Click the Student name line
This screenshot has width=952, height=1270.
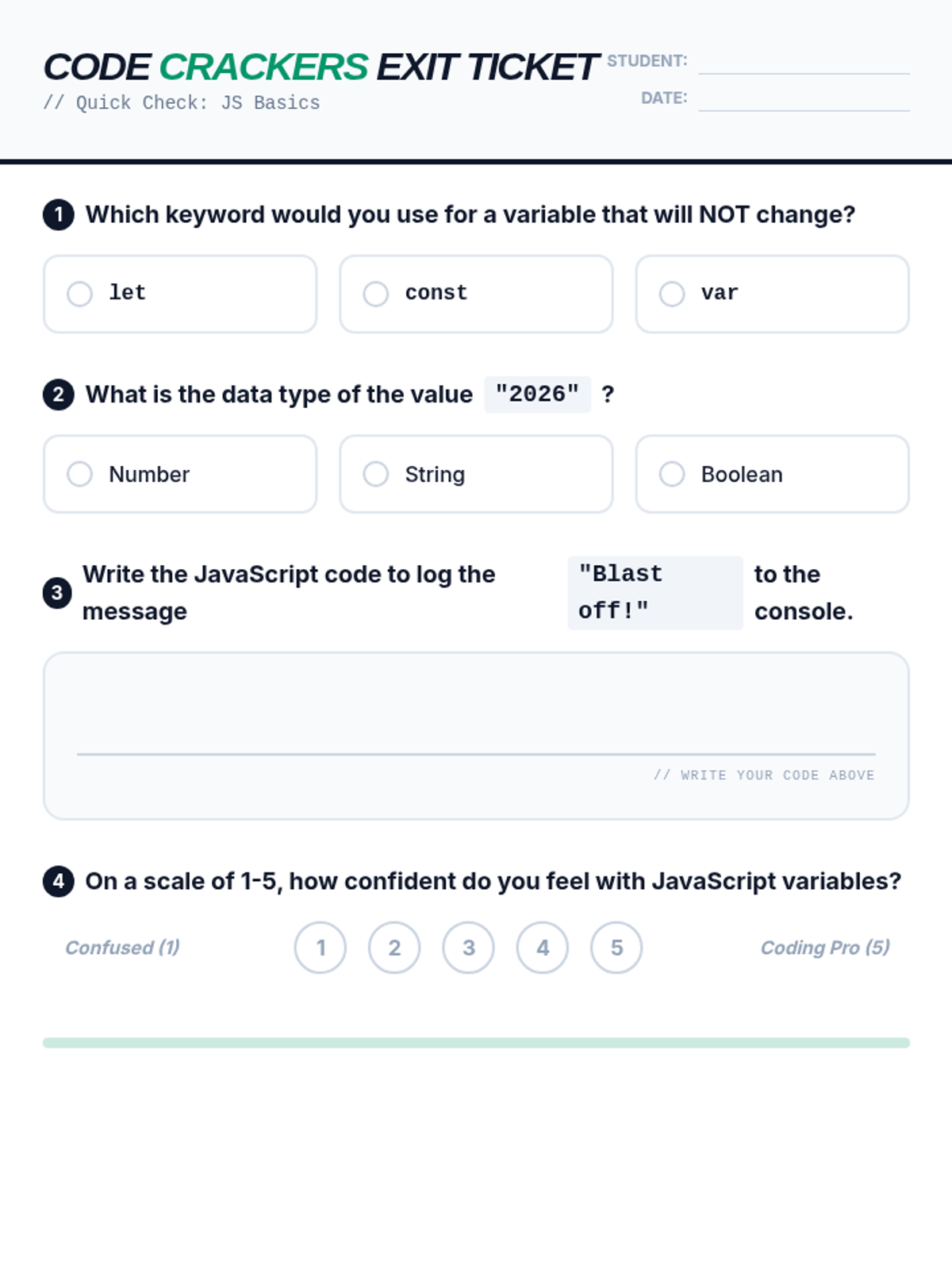(x=804, y=63)
